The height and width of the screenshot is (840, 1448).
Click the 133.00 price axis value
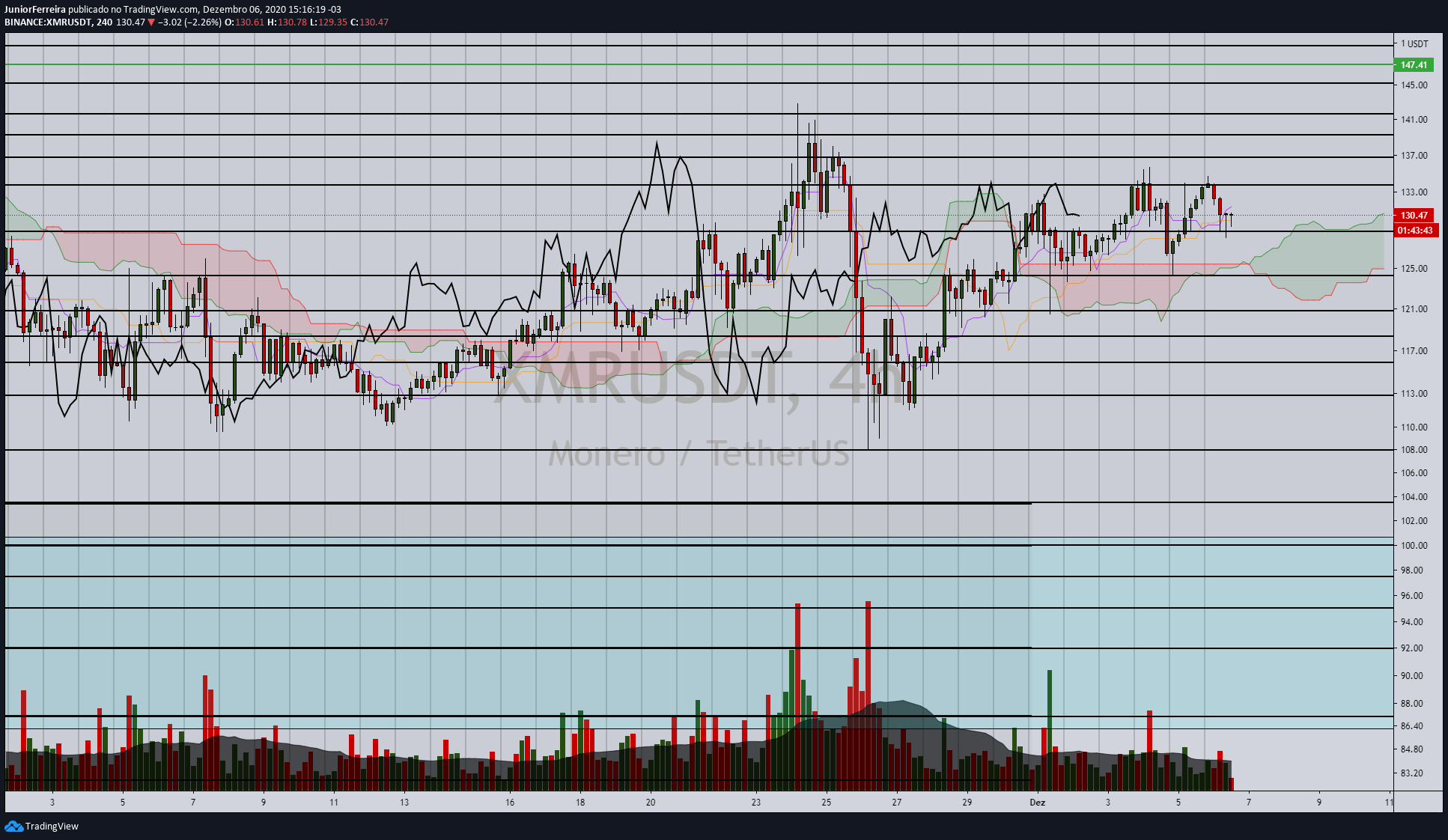1414,192
